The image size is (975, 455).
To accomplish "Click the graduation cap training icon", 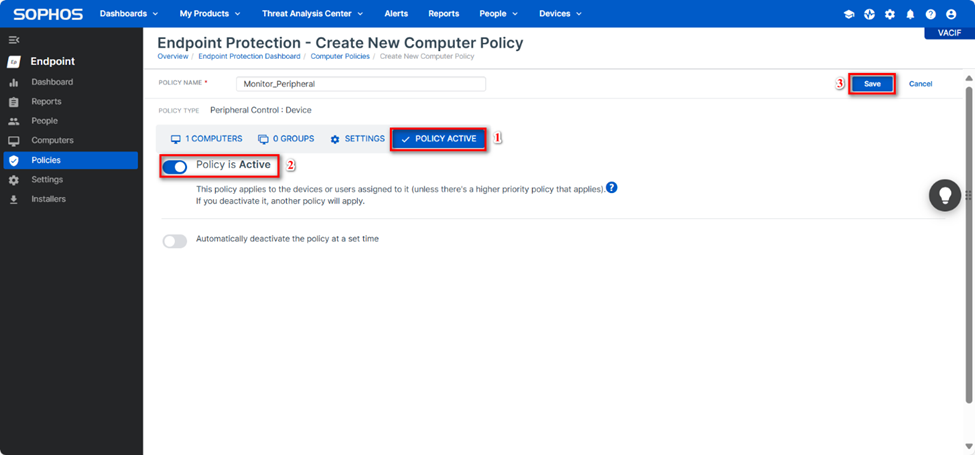I will pyautogui.click(x=849, y=14).
